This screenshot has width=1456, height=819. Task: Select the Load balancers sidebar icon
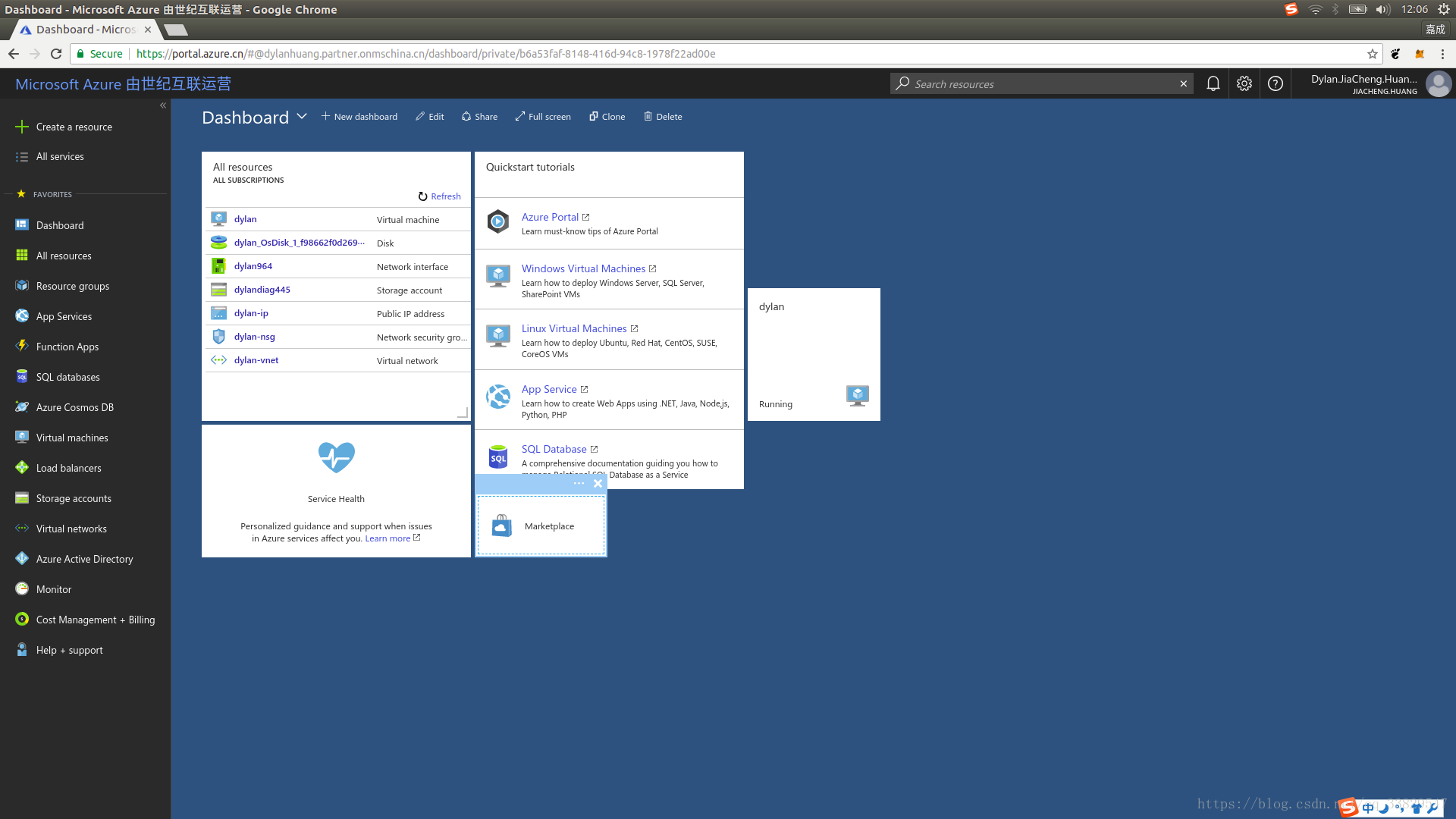22,467
